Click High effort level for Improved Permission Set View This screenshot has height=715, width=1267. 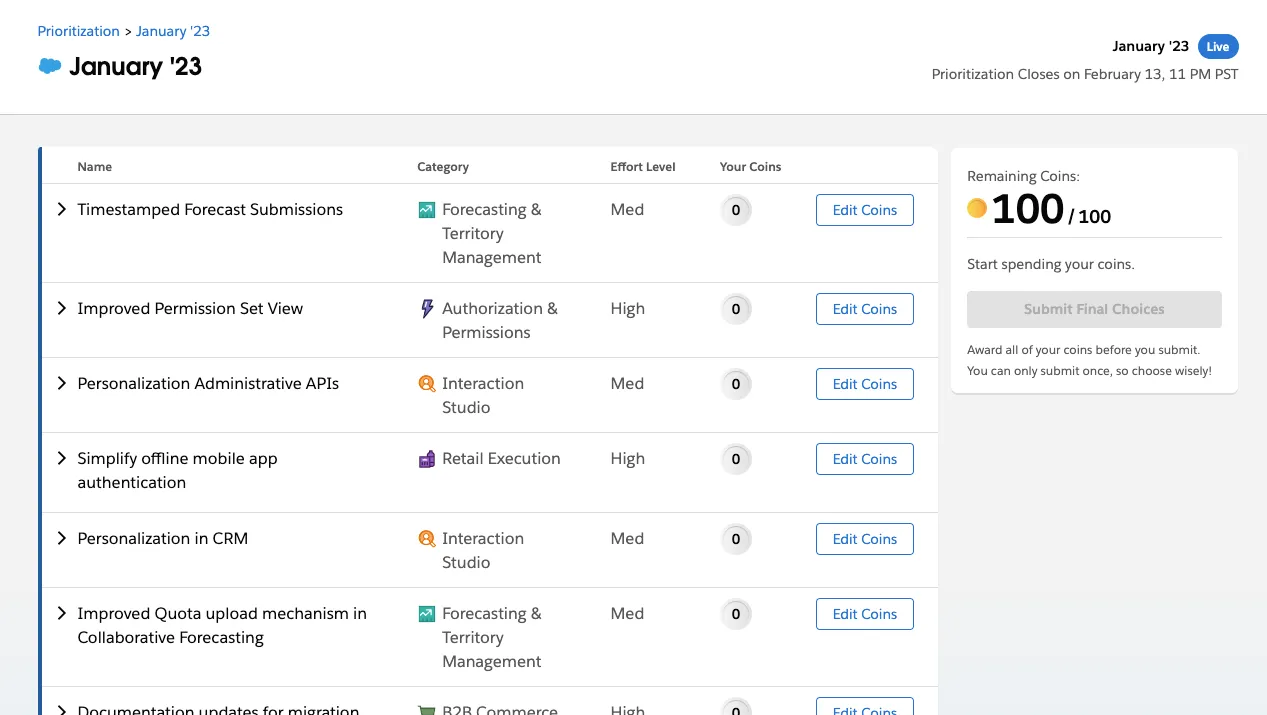coord(628,309)
